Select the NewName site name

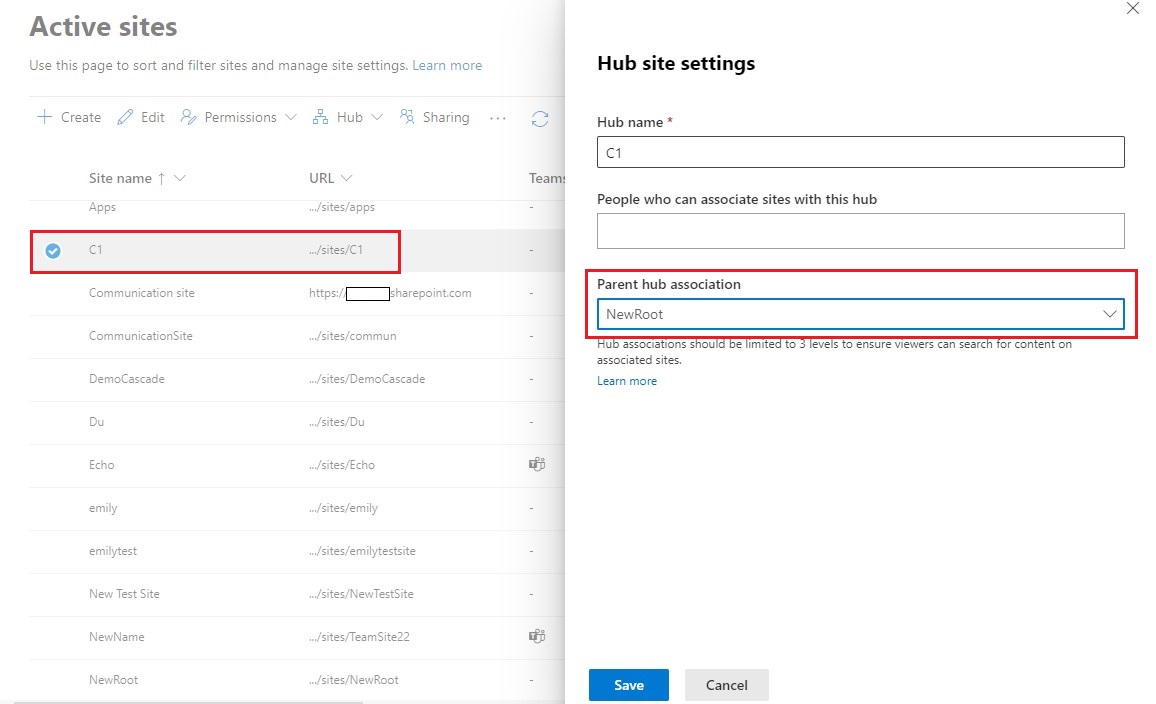click(x=116, y=637)
